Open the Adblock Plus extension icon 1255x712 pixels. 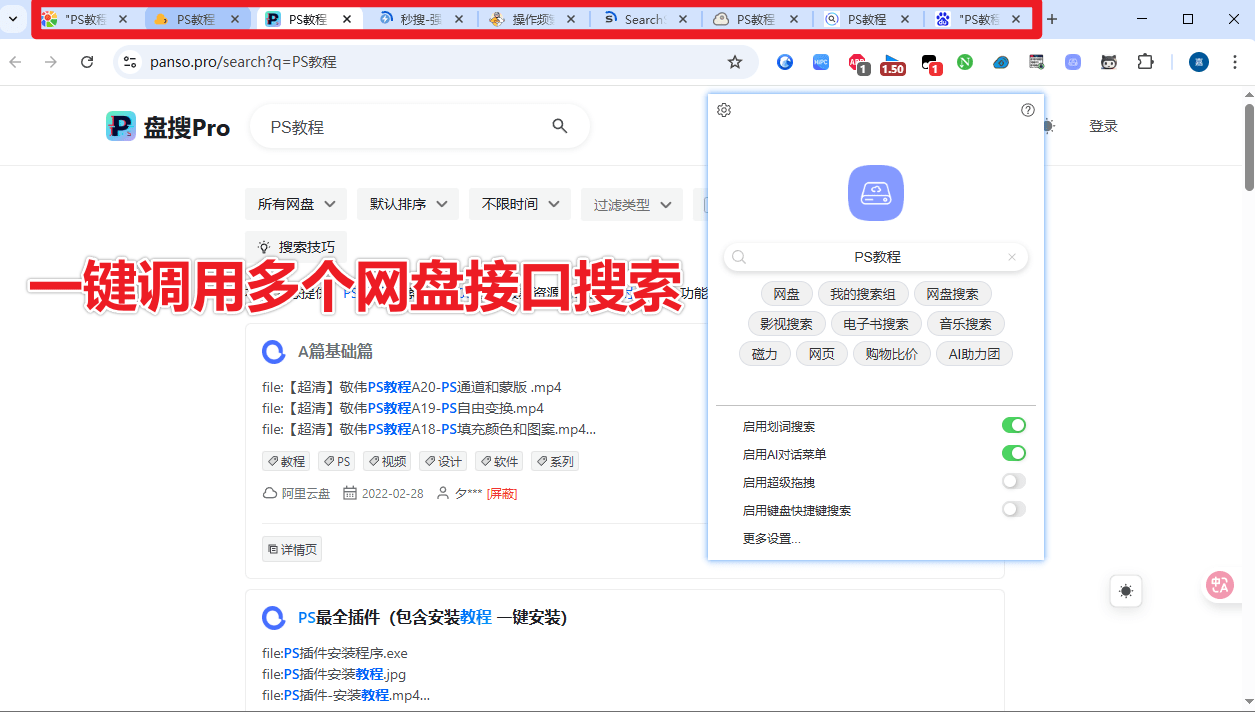(x=856, y=62)
